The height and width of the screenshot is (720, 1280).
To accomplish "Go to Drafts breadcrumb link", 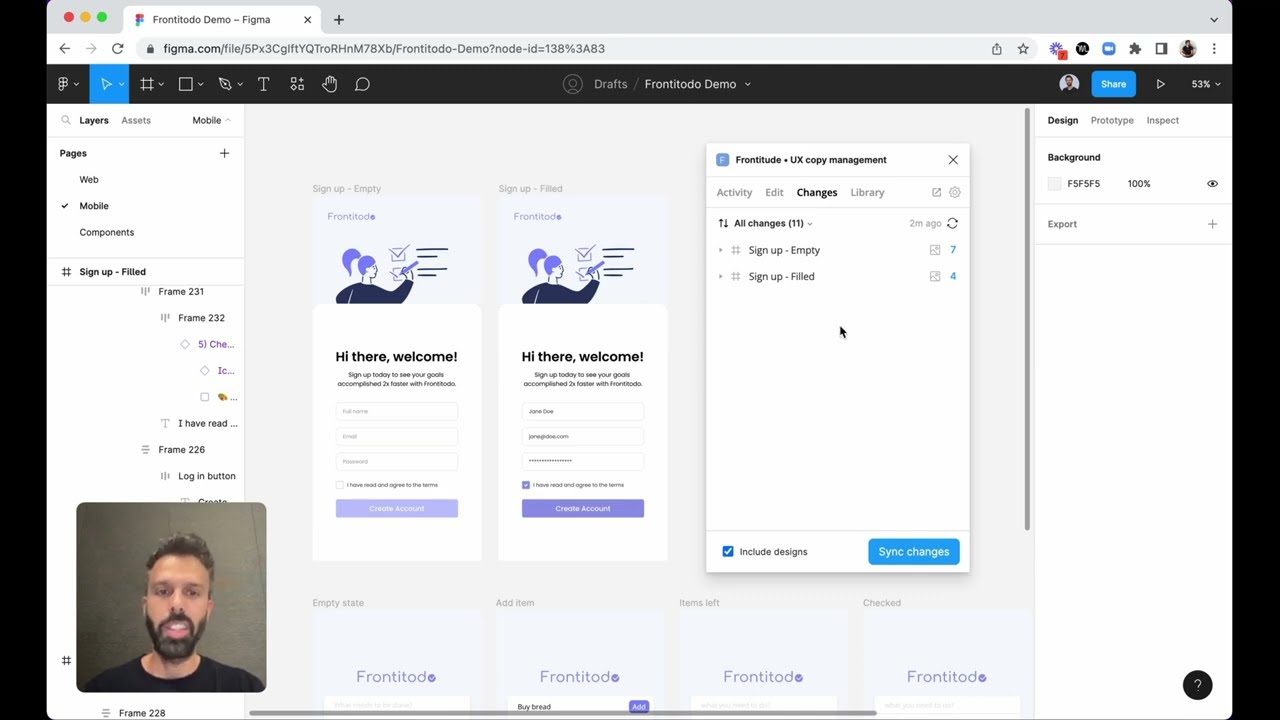I will [x=610, y=84].
